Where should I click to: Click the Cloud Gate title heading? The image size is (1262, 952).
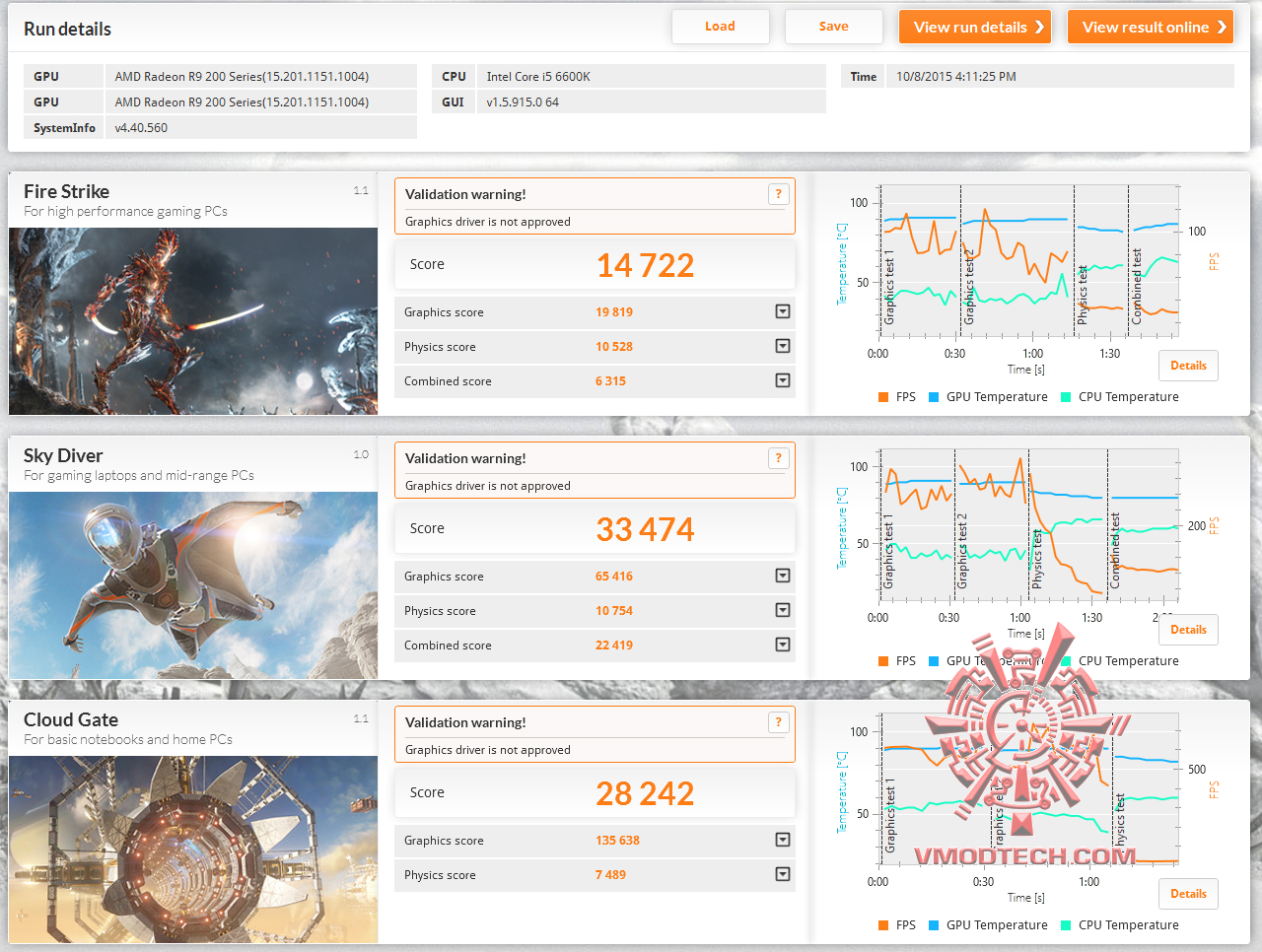(71, 719)
